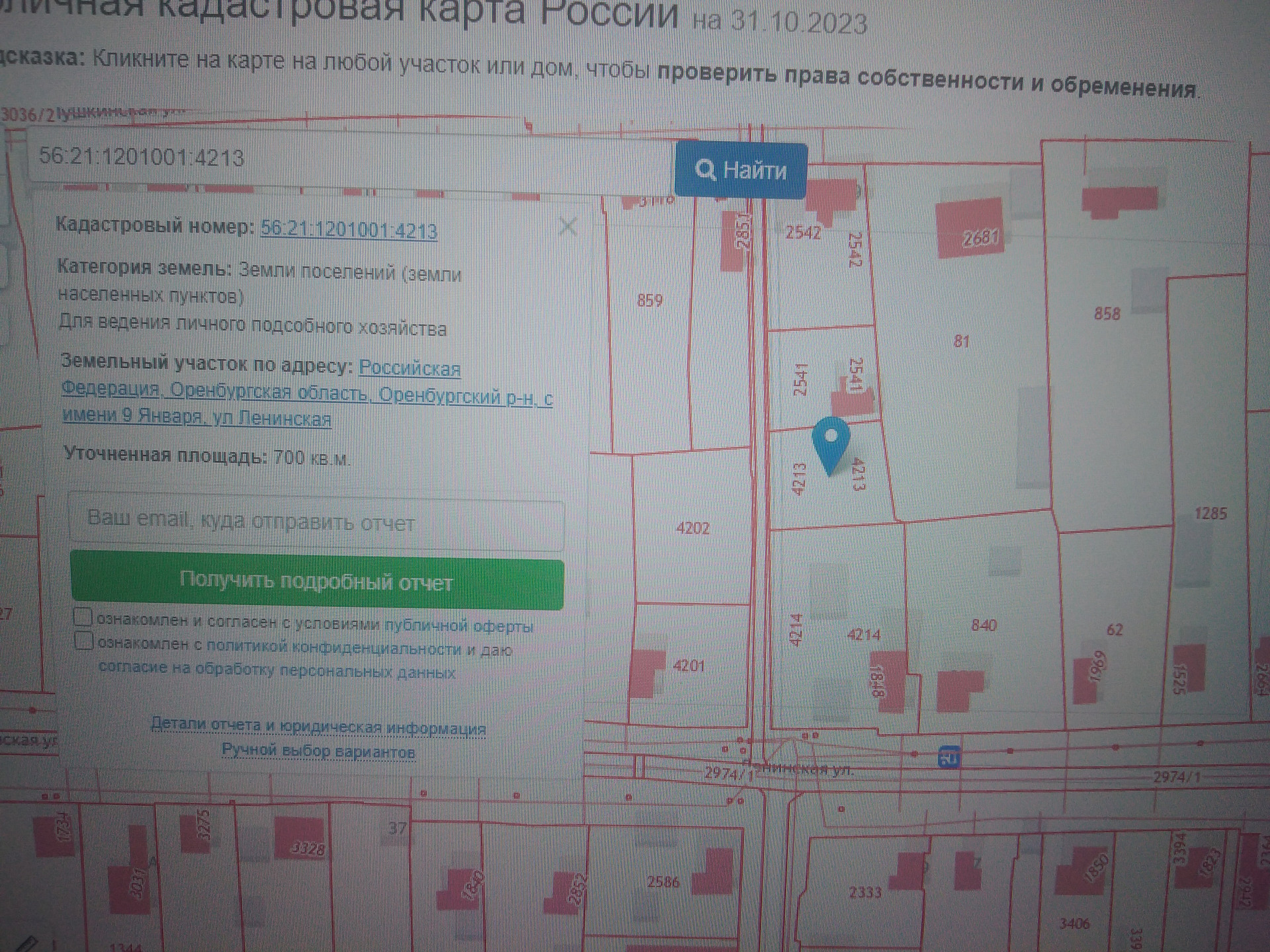Viewport: 1270px width, 952px height.
Task: Click the blue bus stop icon
Action: click(949, 757)
